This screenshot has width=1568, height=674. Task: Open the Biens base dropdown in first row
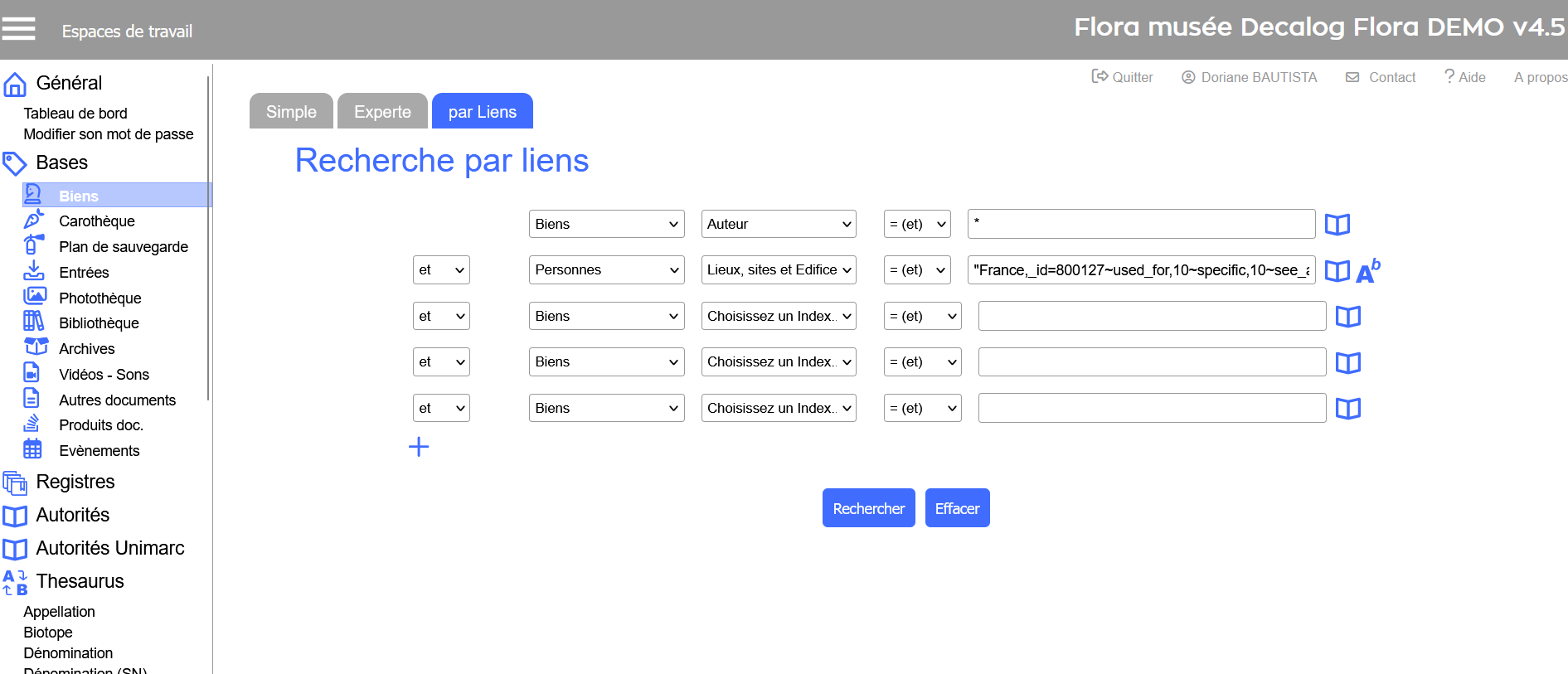(x=606, y=224)
